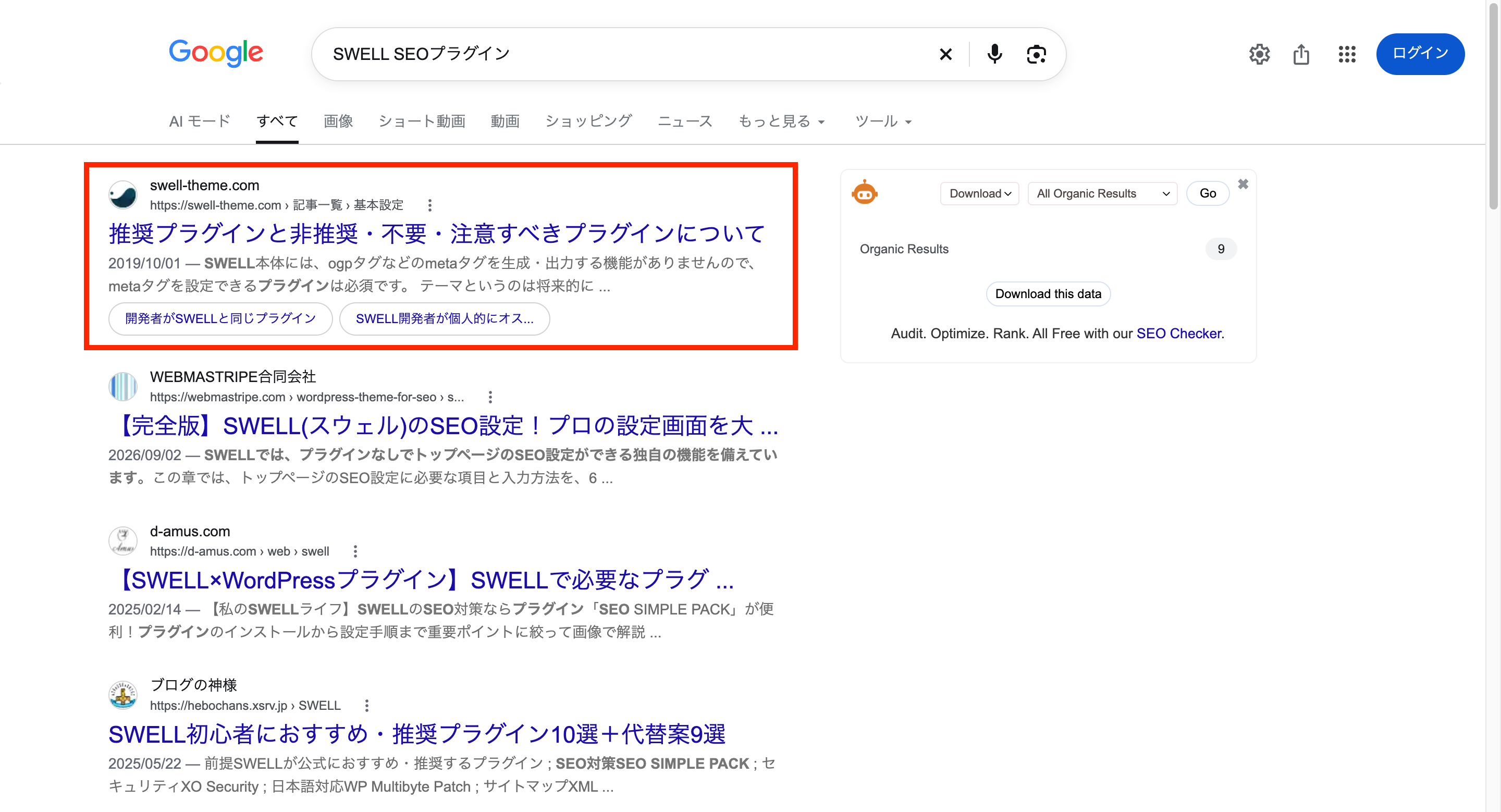Click SWELL開発者が個人的にオス... chip
Viewport: 1501px width, 812px height.
click(445, 318)
